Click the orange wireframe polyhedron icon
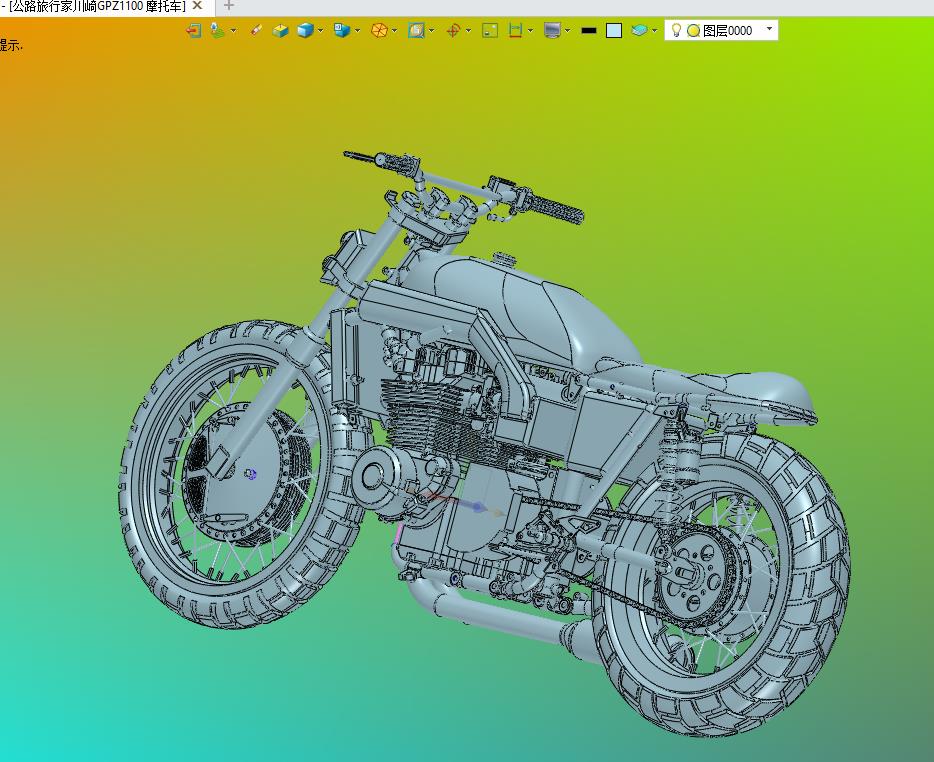Viewport: 934px width, 762px height. click(379, 30)
